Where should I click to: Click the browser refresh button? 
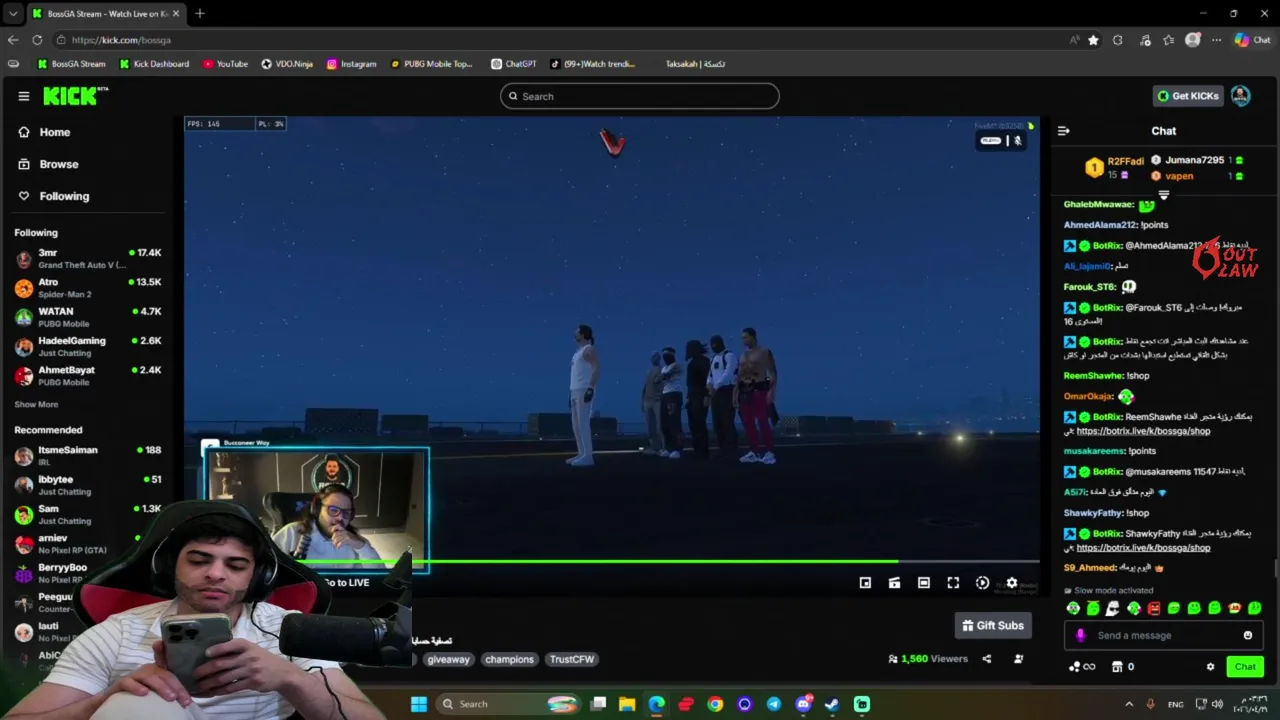click(x=37, y=40)
